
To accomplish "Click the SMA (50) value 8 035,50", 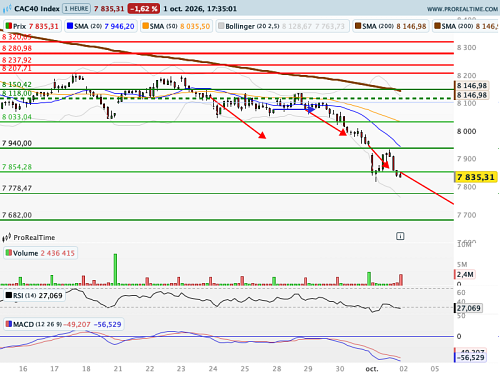I will point(195,26).
